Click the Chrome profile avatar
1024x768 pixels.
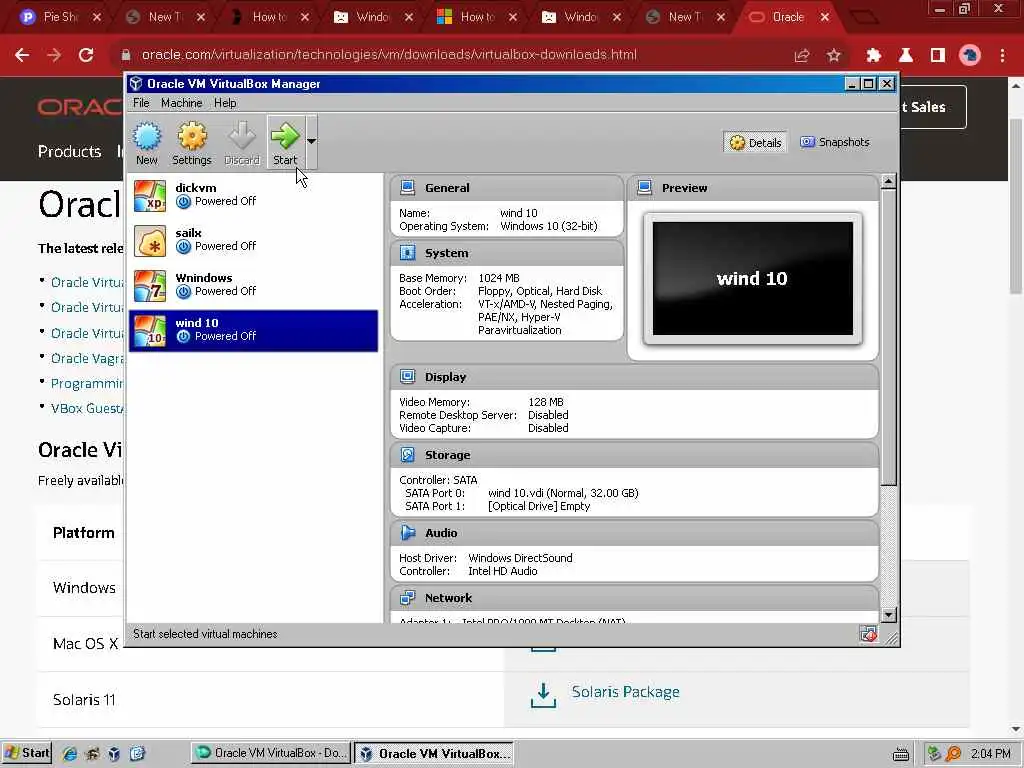(970, 56)
